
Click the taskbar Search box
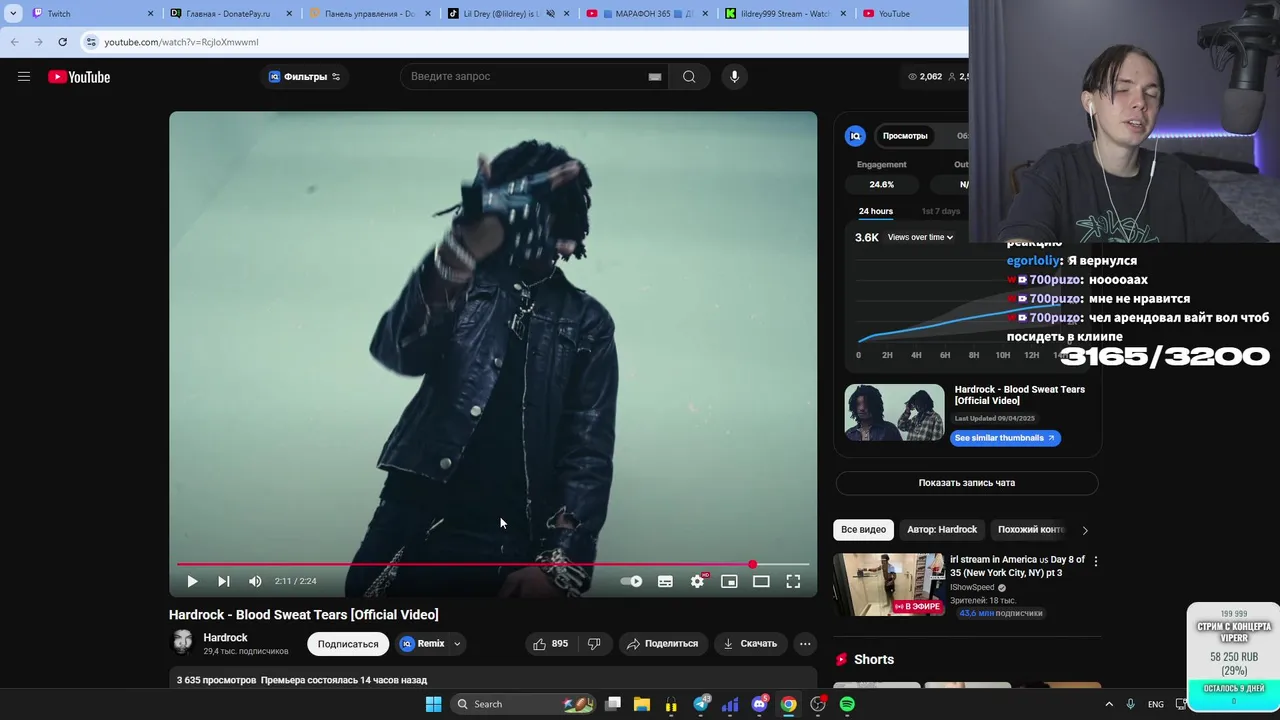[524, 704]
